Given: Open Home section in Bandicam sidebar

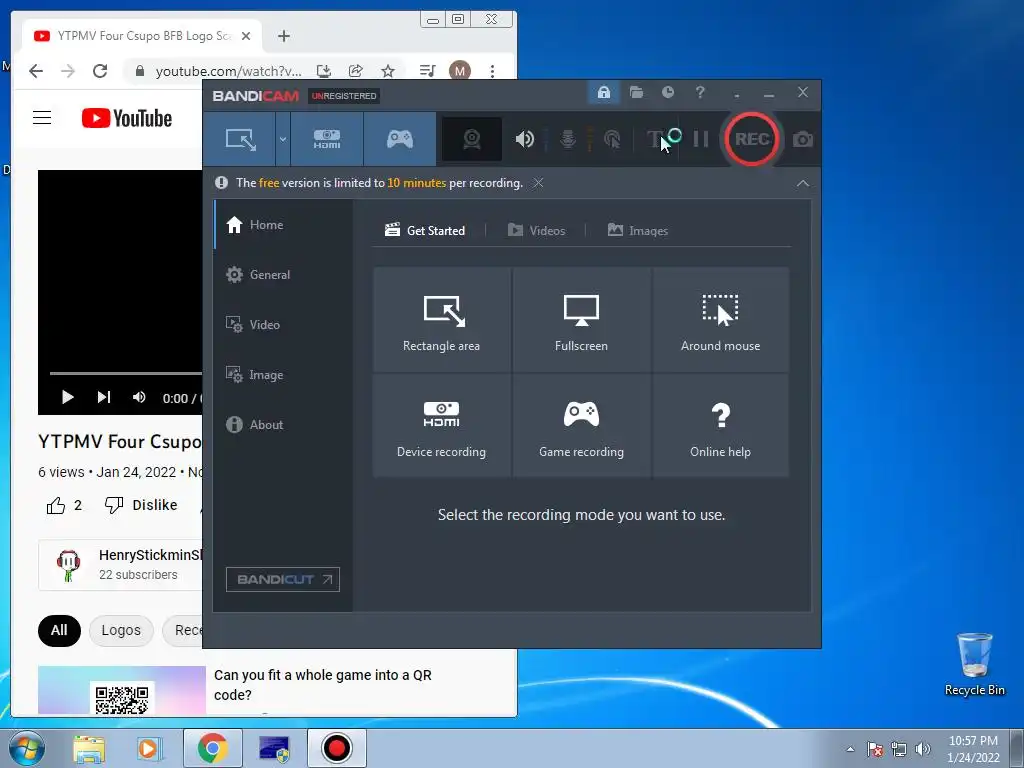Looking at the screenshot, I should [x=283, y=225].
